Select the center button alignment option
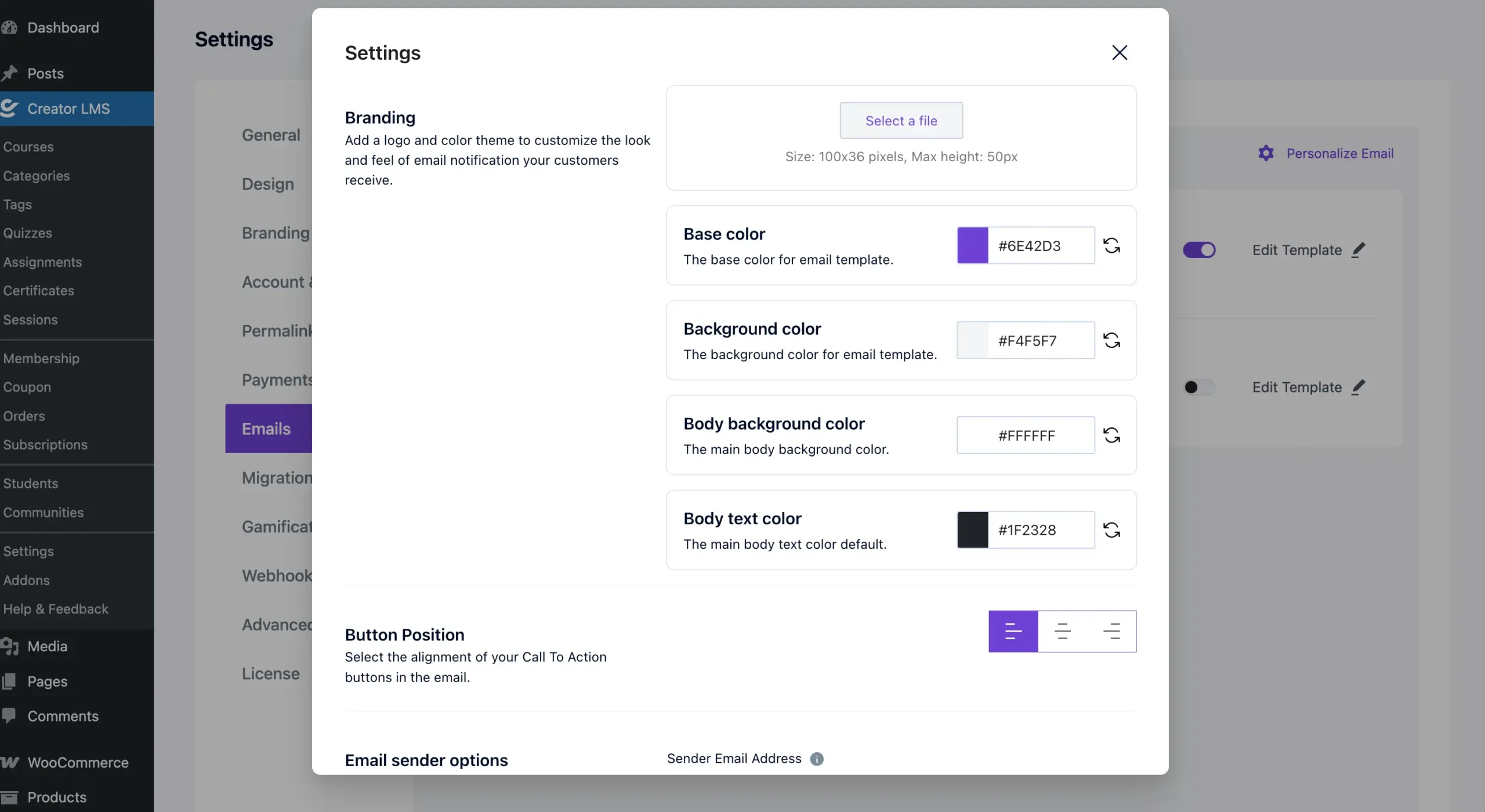This screenshot has height=812, width=1485. (x=1062, y=631)
